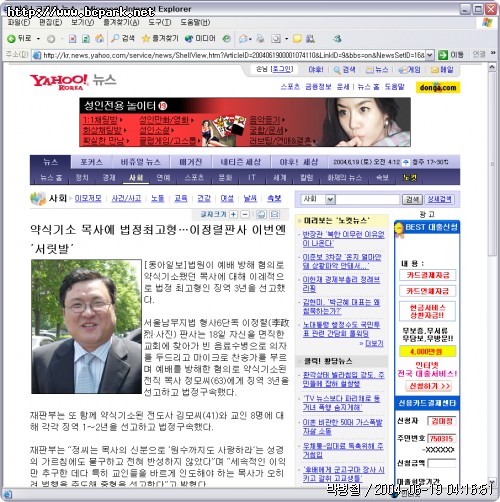The image size is (500, 502).
Task: Open the 즐겨찾기(A) menu
Action: pos(121,23)
